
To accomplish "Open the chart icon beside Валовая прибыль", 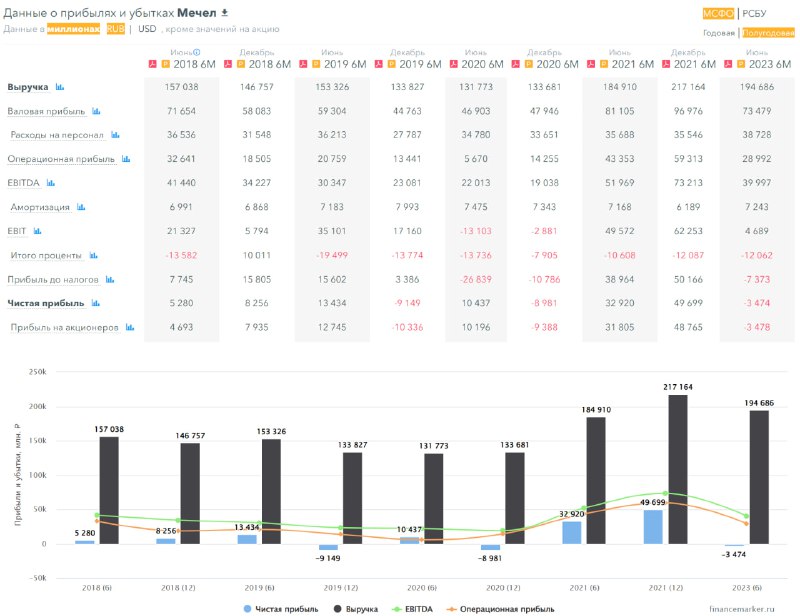I will coord(96,111).
